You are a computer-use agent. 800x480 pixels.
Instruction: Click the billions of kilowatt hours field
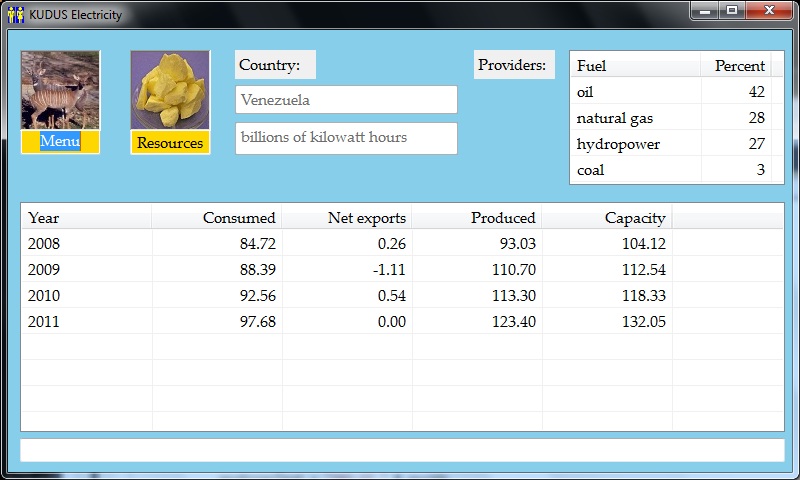[346, 138]
